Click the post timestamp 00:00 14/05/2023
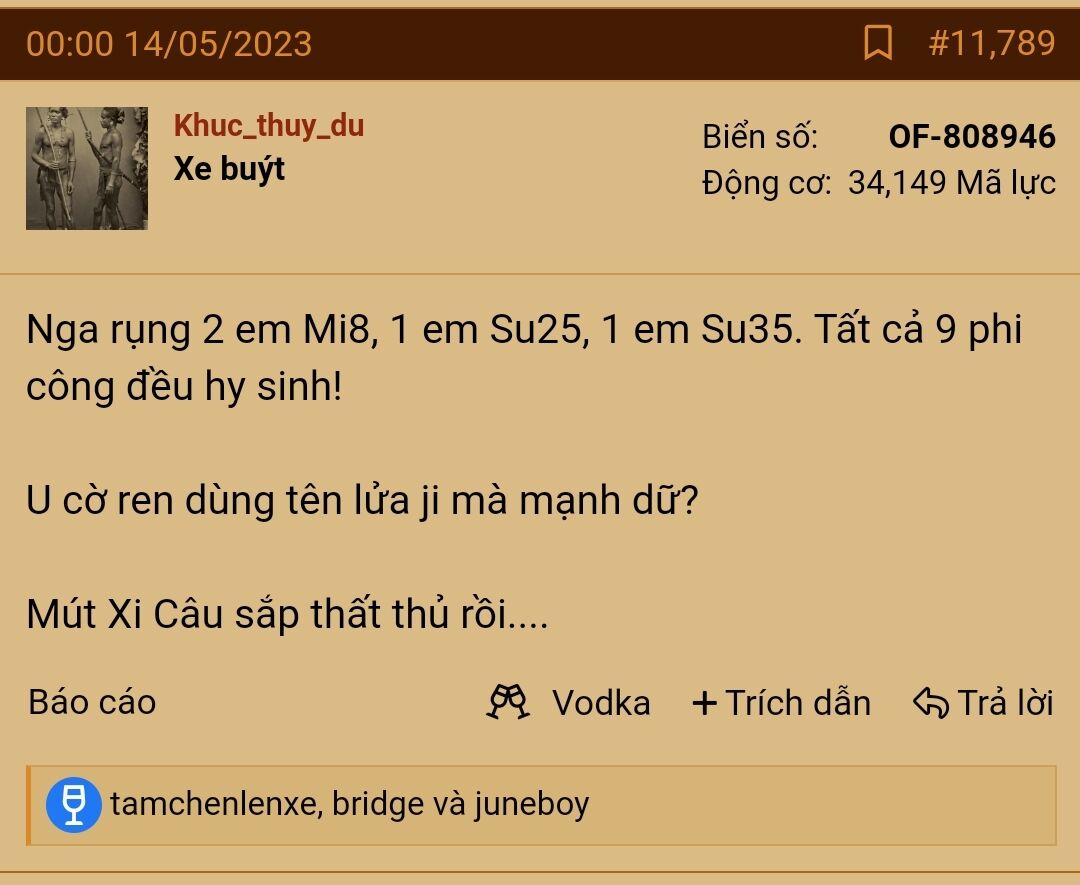This screenshot has width=1080, height=885. pyautogui.click(x=169, y=44)
